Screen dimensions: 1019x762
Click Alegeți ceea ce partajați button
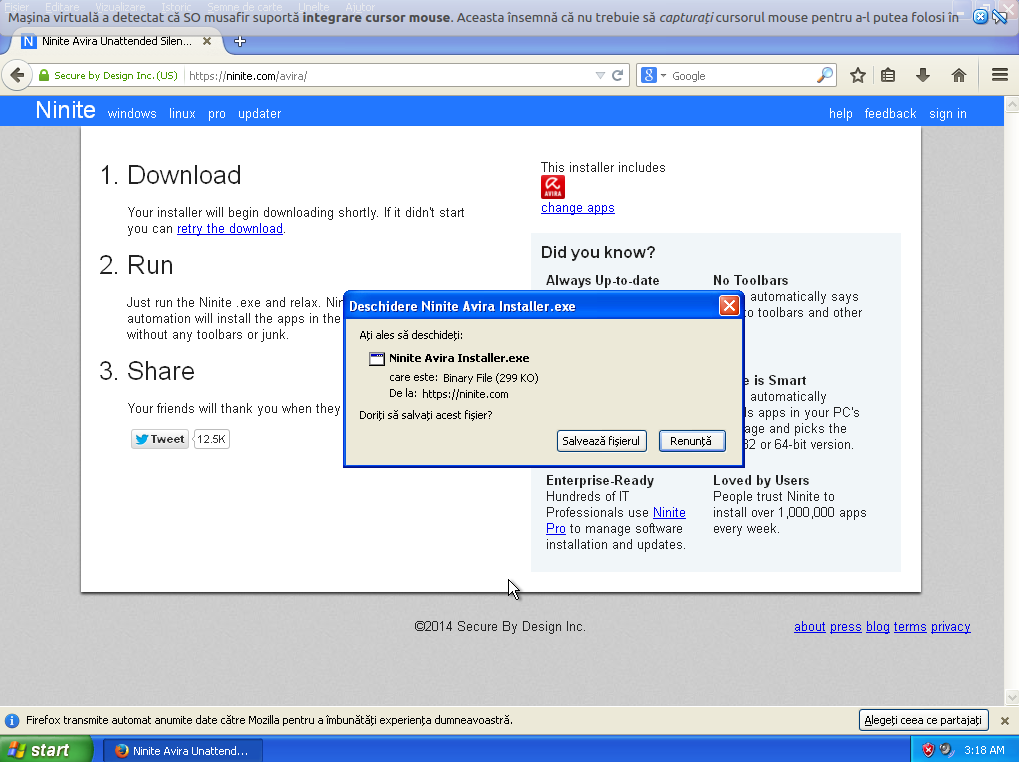pos(923,720)
